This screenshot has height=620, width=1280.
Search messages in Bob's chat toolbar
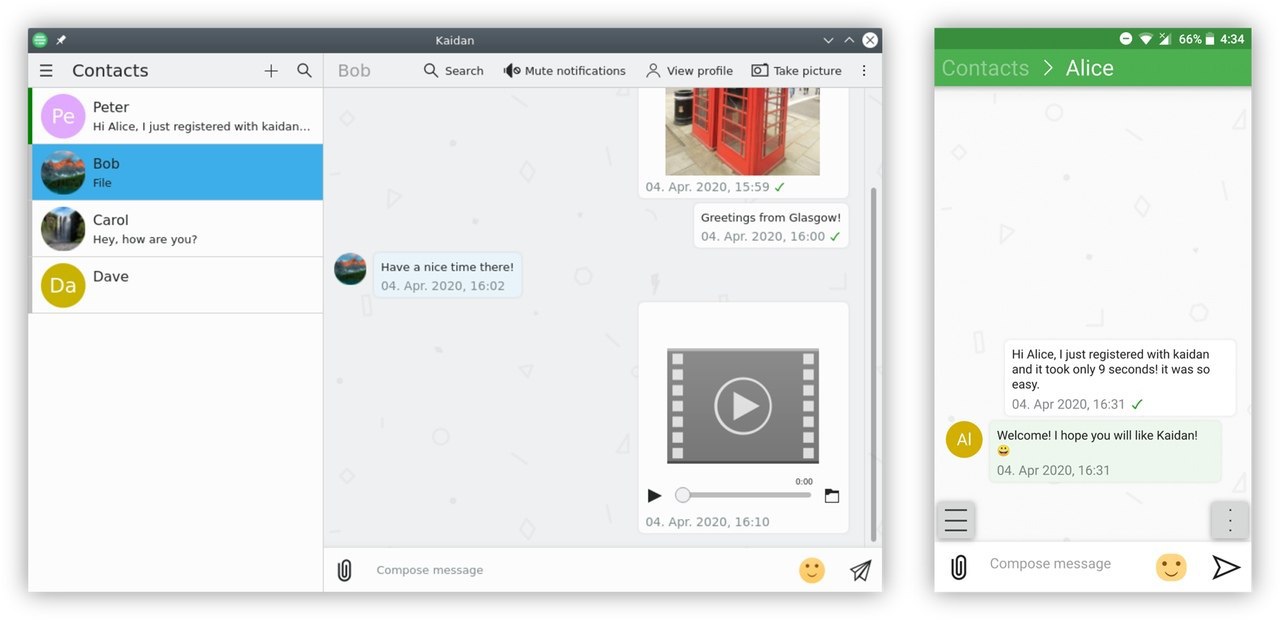(x=453, y=71)
